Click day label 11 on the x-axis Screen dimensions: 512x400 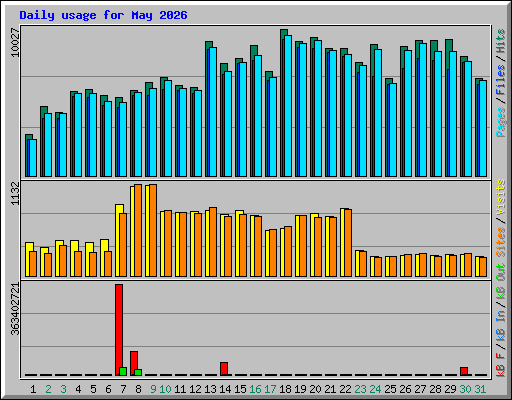coord(180,389)
